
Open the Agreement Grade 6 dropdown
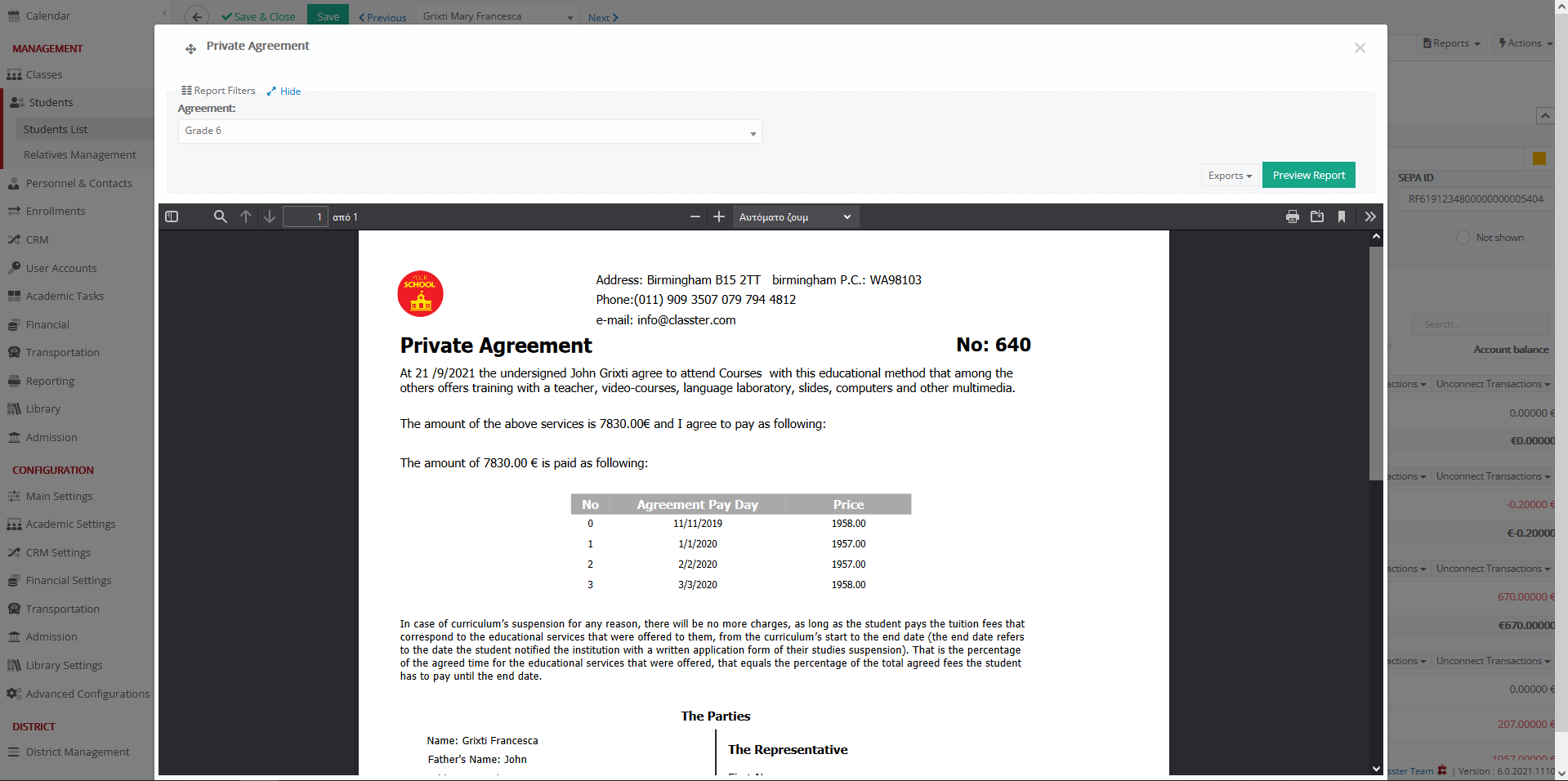470,132
